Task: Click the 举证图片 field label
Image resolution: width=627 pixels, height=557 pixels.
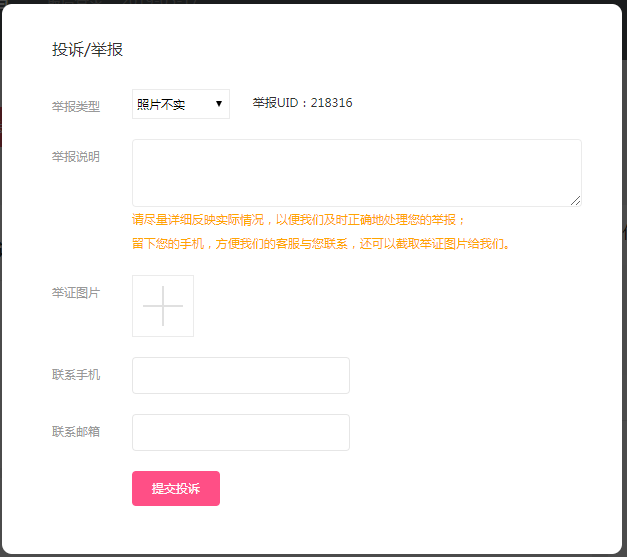Action: 76,293
